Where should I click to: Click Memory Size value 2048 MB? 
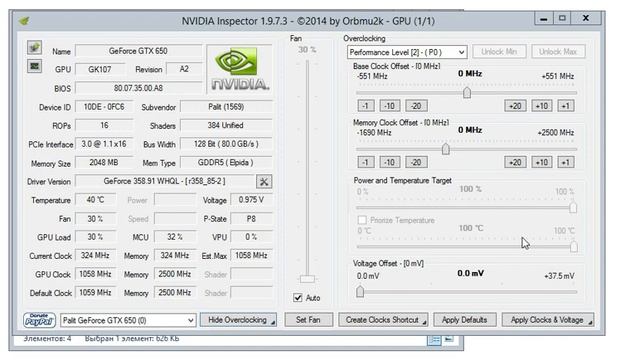pos(104,162)
